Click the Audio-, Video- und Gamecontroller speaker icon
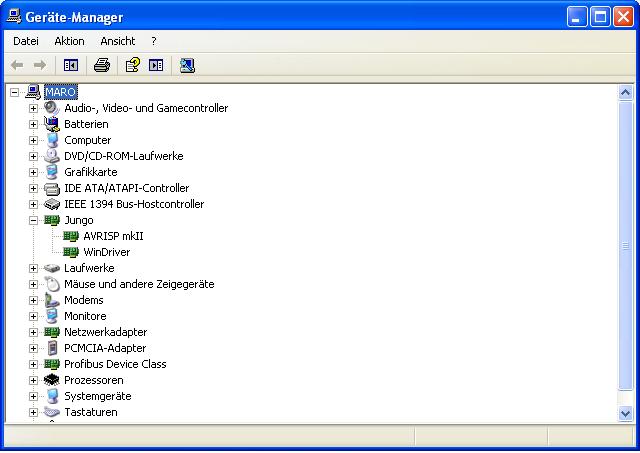 (52, 108)
